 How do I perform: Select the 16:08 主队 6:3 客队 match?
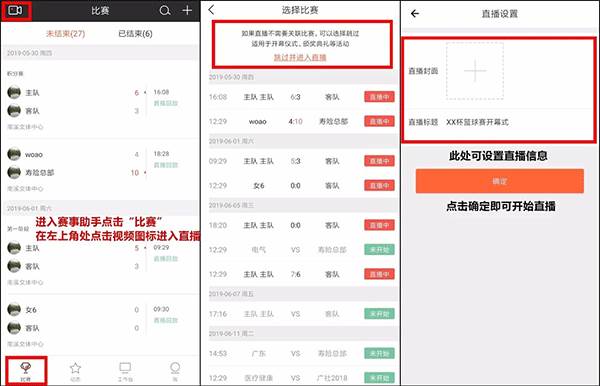[302, 97]
